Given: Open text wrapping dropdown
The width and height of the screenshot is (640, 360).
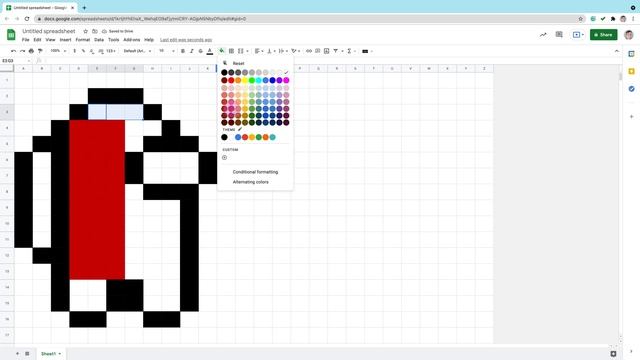Looking at the screenshot, I should 282,51.
